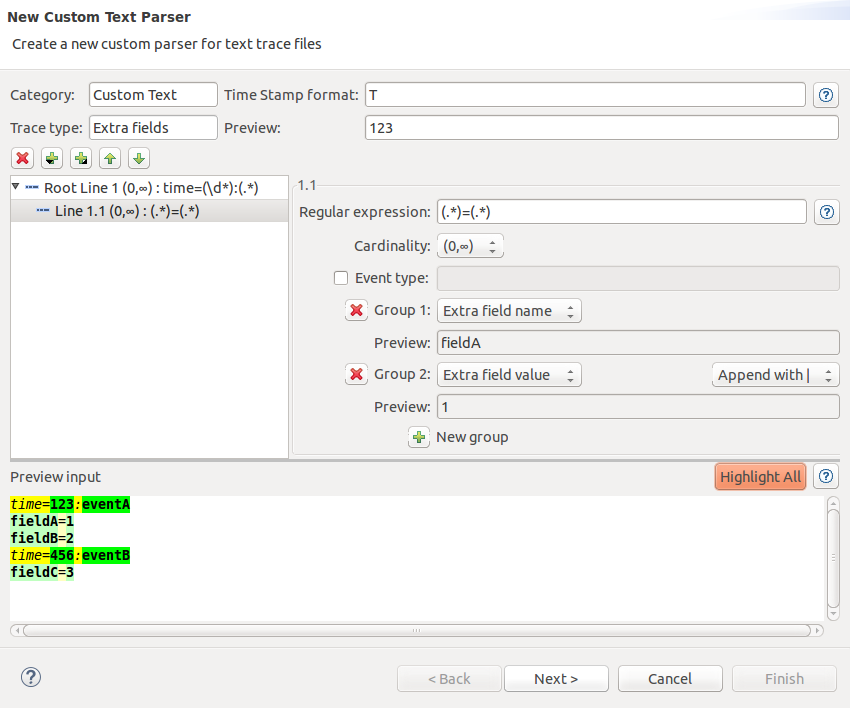Click the Next button
Image resolution: width=850 pixels, height=708 pixels.
tap(556, 678)
